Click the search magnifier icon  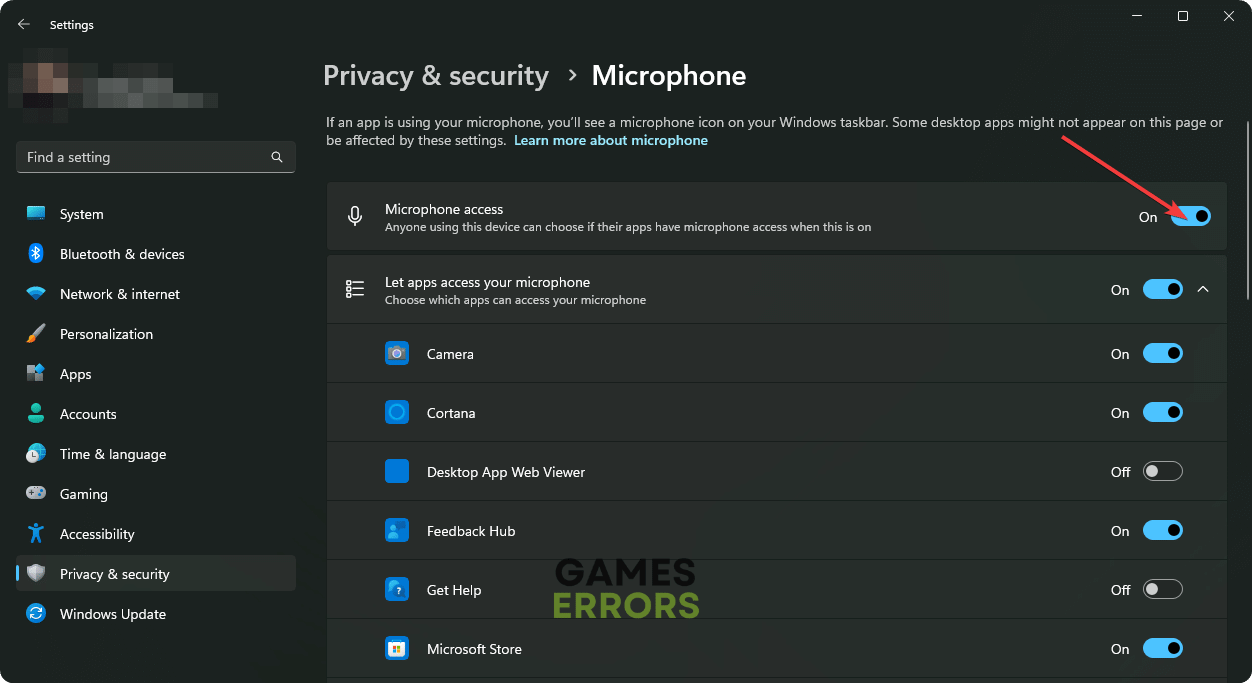click(277, 157)
